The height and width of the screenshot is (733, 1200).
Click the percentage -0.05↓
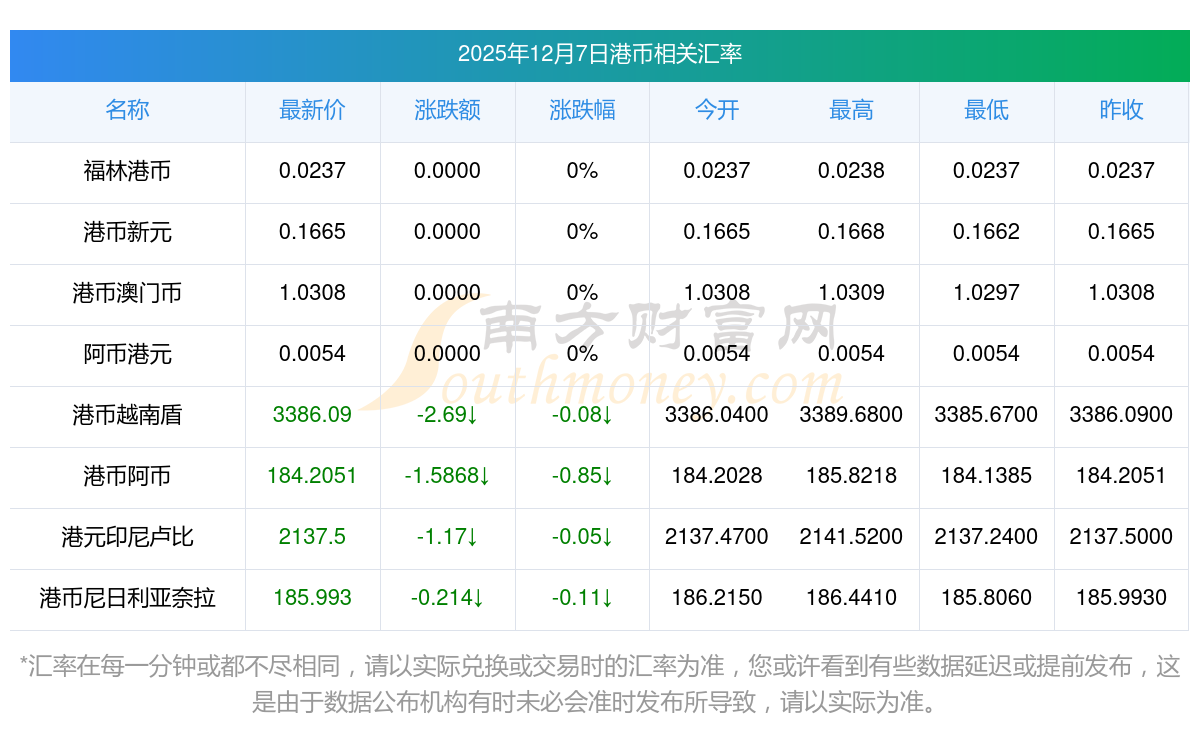tap(582, 537)
